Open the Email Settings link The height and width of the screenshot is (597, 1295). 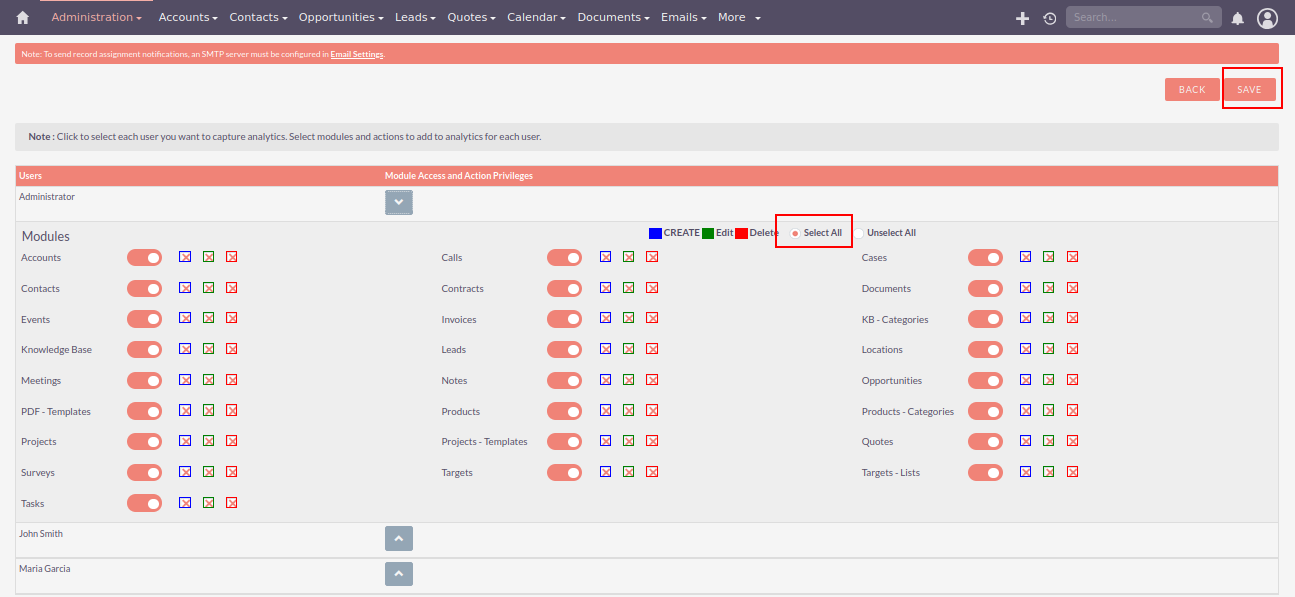(356, 54)
